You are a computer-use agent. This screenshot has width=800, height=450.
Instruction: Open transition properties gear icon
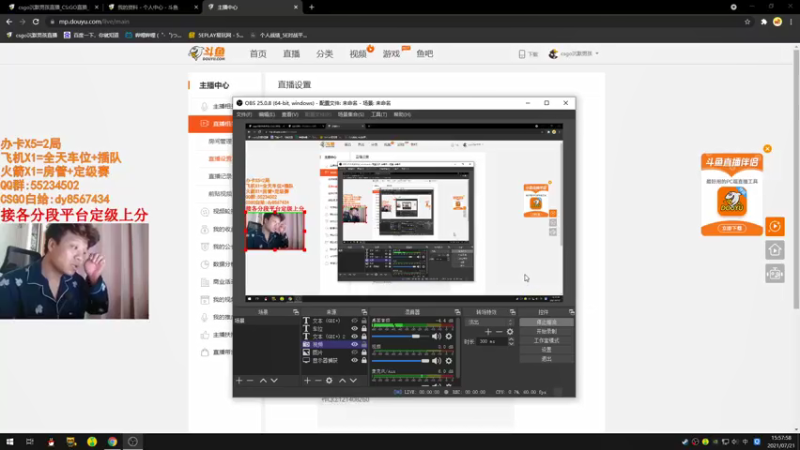coord(510,332)
